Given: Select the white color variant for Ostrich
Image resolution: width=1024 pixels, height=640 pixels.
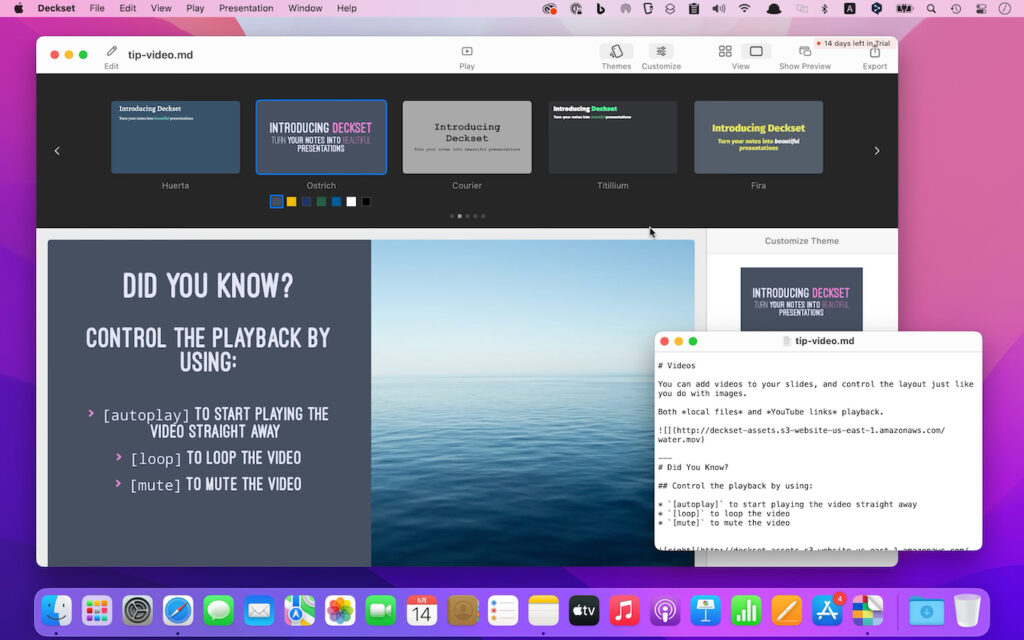Looking at the screenshot, I should click(x=350, y=201).
